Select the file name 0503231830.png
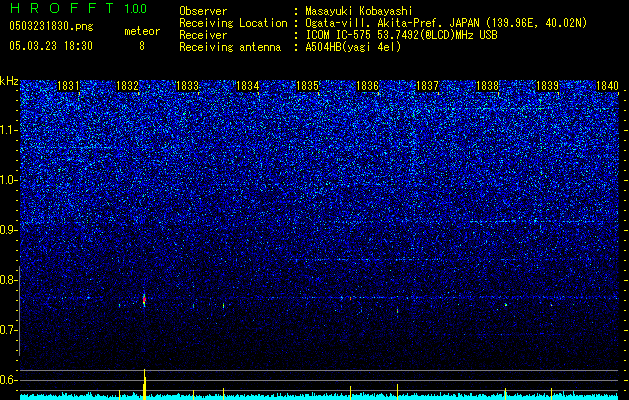This screenshot has height=400, width=629. click(x=51, y=26)
